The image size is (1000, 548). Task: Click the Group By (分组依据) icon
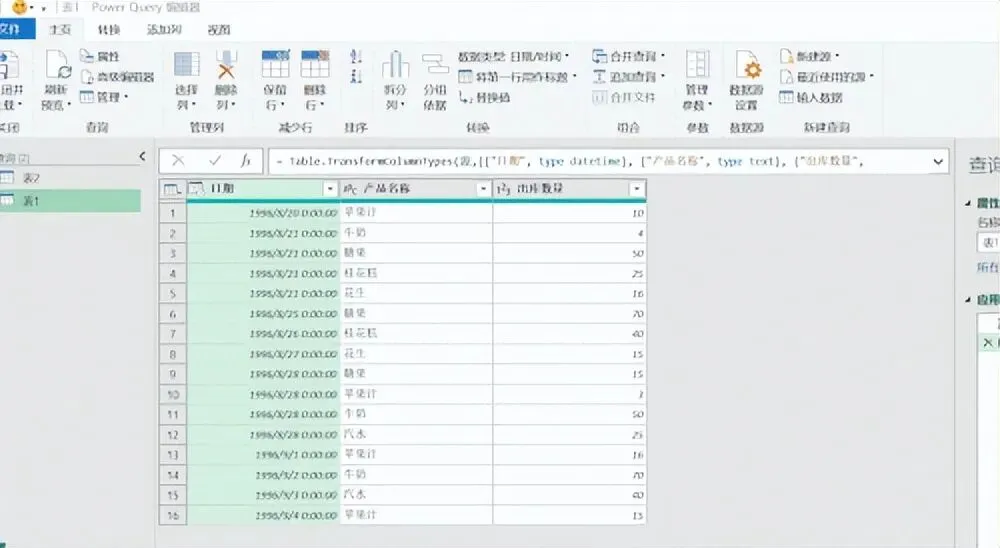(435, 65)
